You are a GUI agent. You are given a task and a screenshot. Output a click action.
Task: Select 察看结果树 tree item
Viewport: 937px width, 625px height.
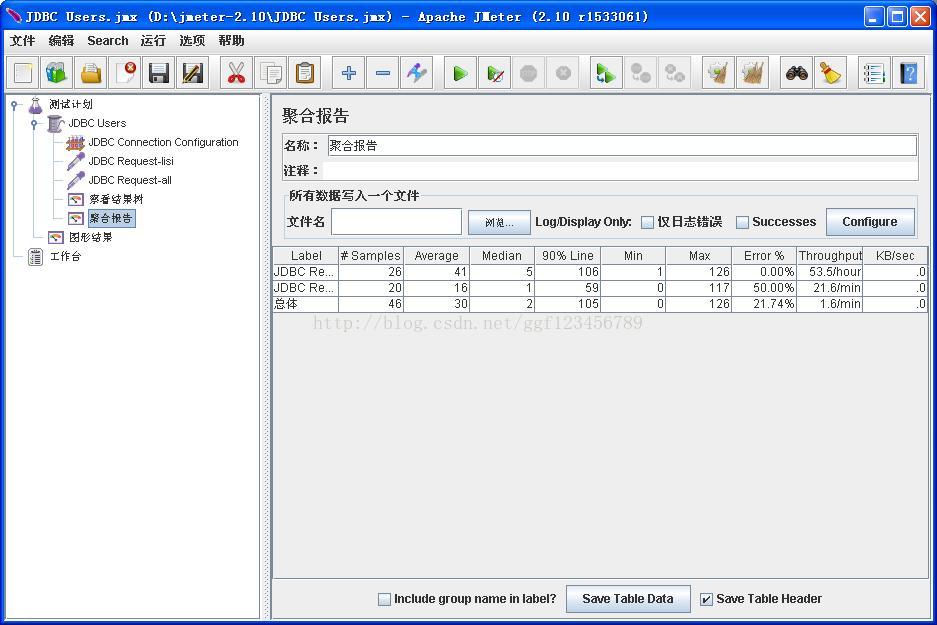[x=116, y=199]
